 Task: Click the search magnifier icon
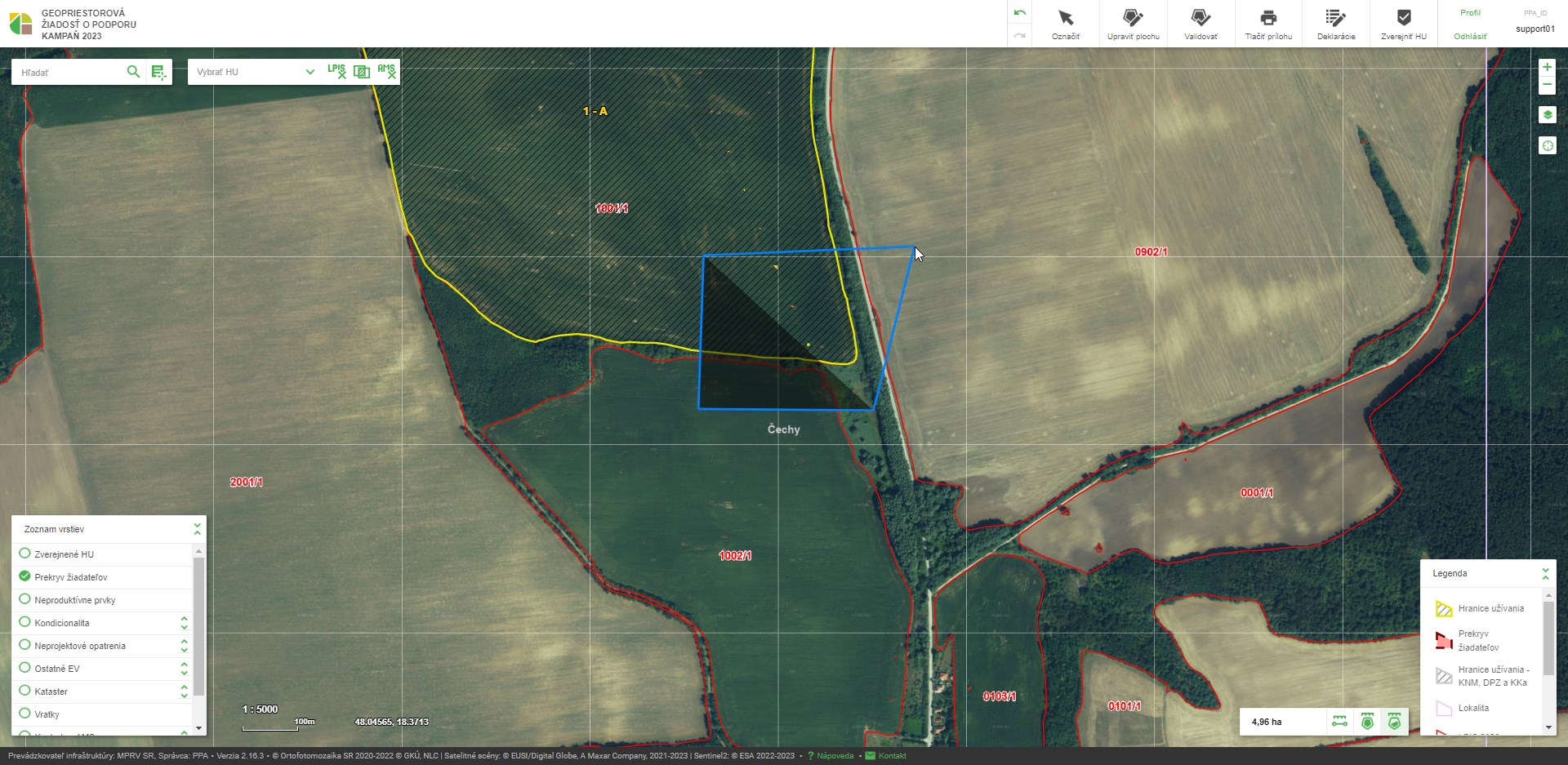pyautogui.click(x=134, y=72)
